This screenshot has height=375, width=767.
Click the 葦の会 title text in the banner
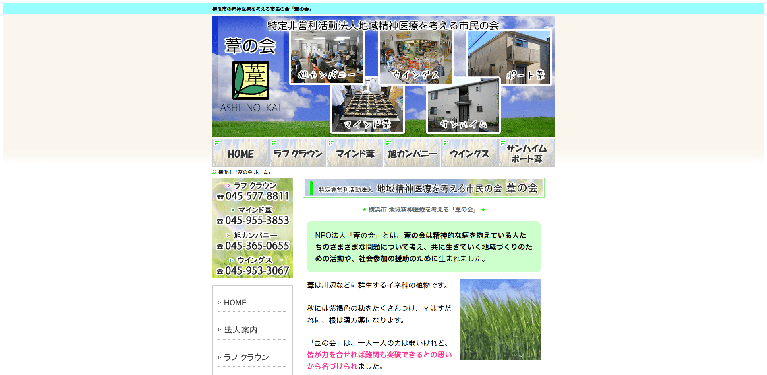tap(250, 46)
